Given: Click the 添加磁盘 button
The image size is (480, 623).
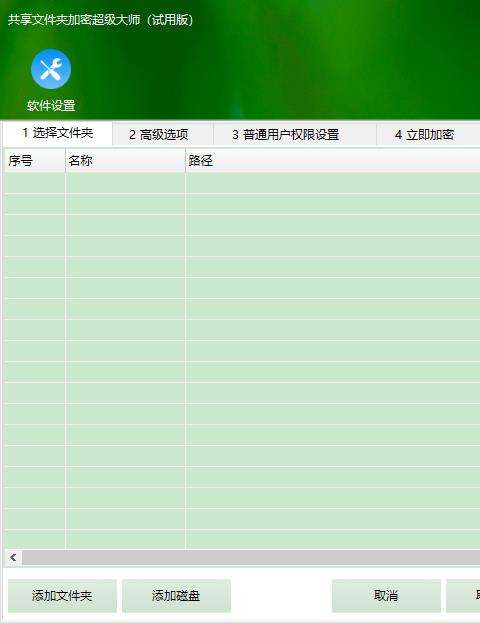Looking at the screenshot, I should (176, 596).
